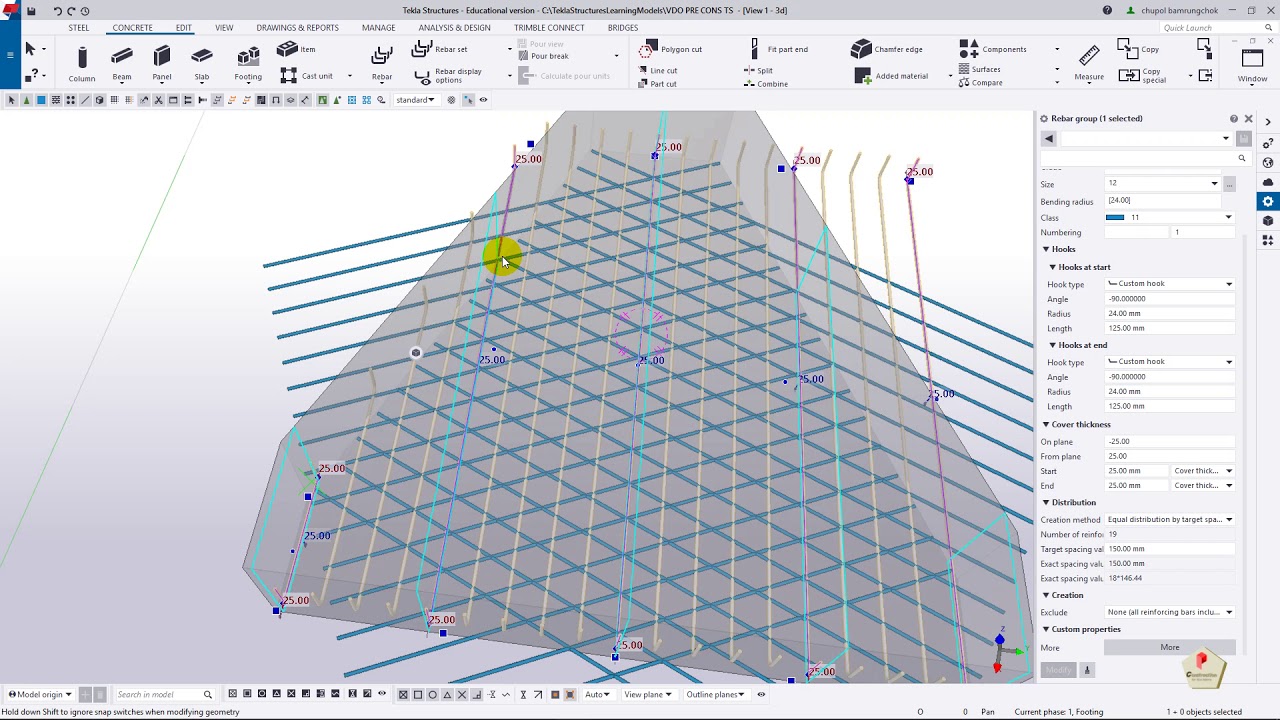Toggle the blue square selection switch
Image resolution: width=1280 pixels, height=720 pixels.
(x=41, y=100)
